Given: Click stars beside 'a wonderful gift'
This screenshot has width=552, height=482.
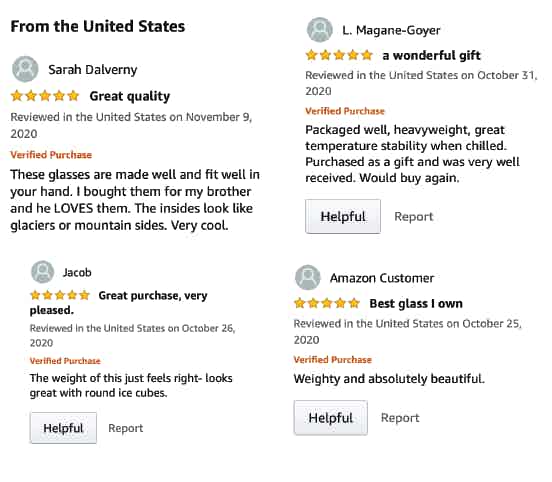Looking at the screenshot, I should tap(339, 55).
